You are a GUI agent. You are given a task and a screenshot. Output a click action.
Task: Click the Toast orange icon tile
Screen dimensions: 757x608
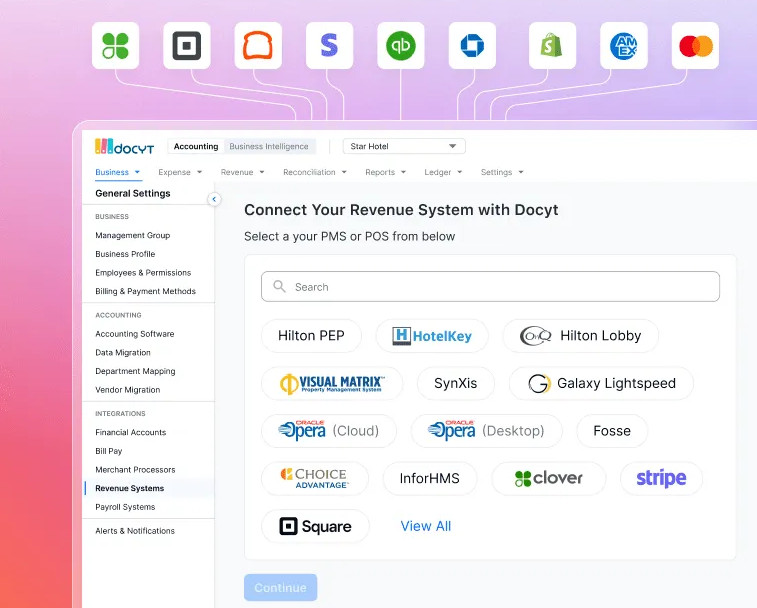pos(258,46)
